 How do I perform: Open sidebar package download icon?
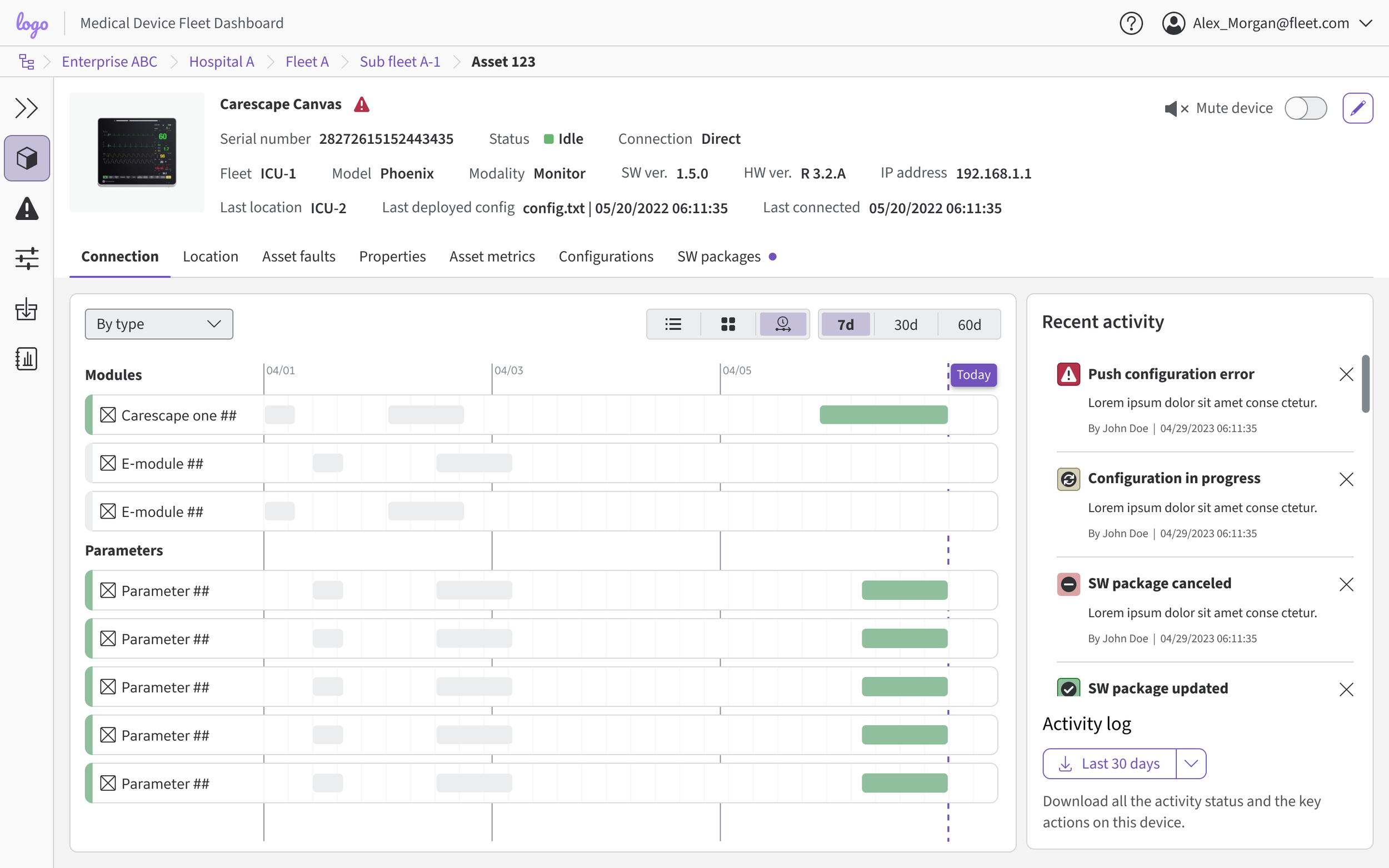(x=27, y=309)
